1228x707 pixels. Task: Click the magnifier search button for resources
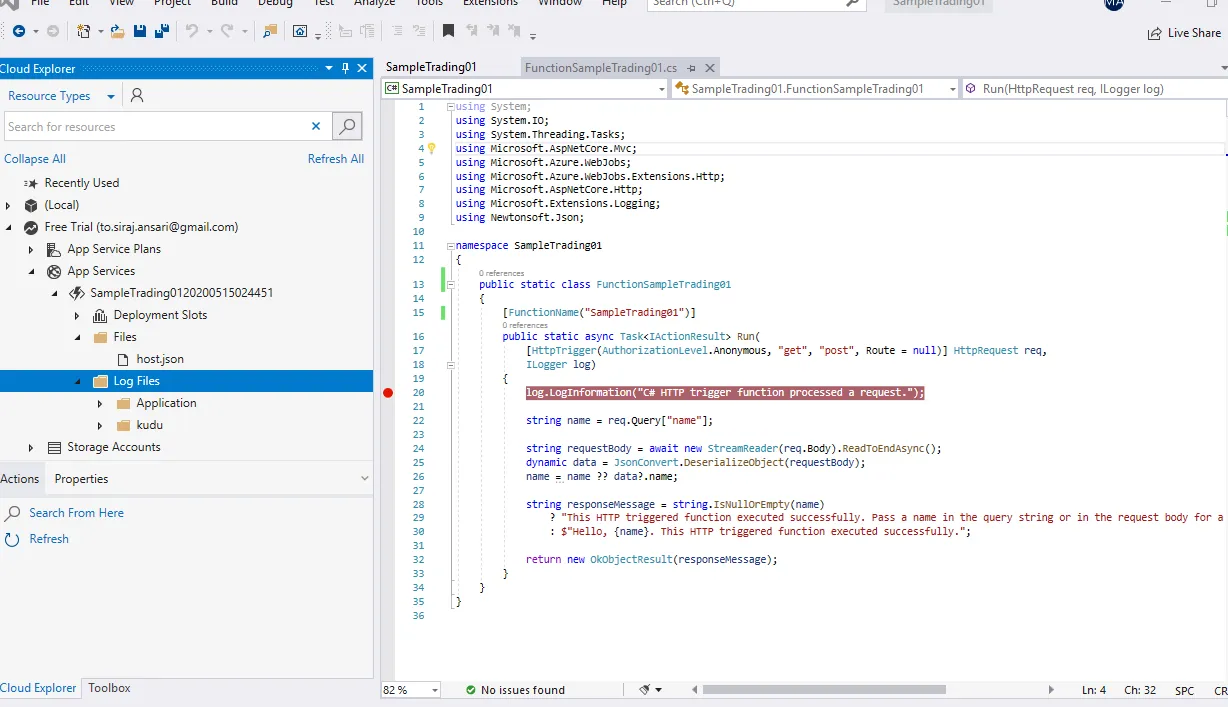[347, 127]
